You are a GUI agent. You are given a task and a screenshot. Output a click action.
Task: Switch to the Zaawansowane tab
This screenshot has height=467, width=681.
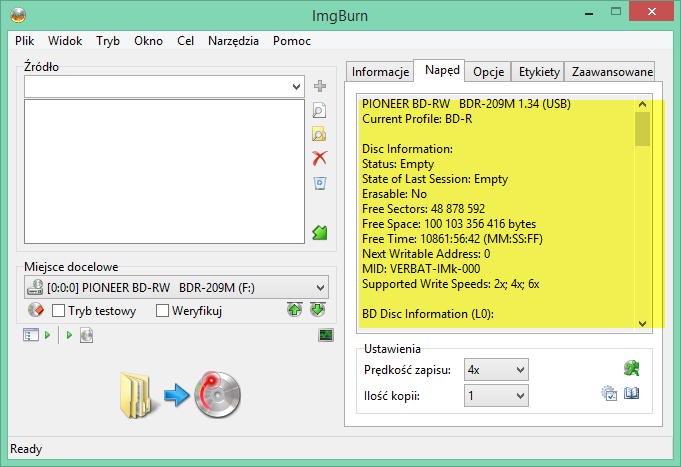point(612,72)
